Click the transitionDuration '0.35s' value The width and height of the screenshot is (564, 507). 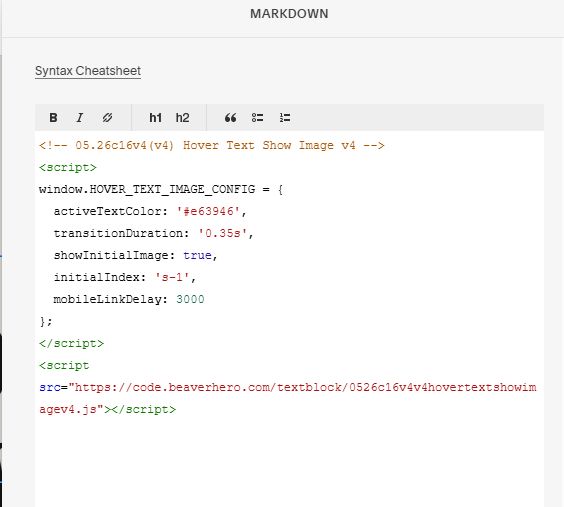[222, 233]
